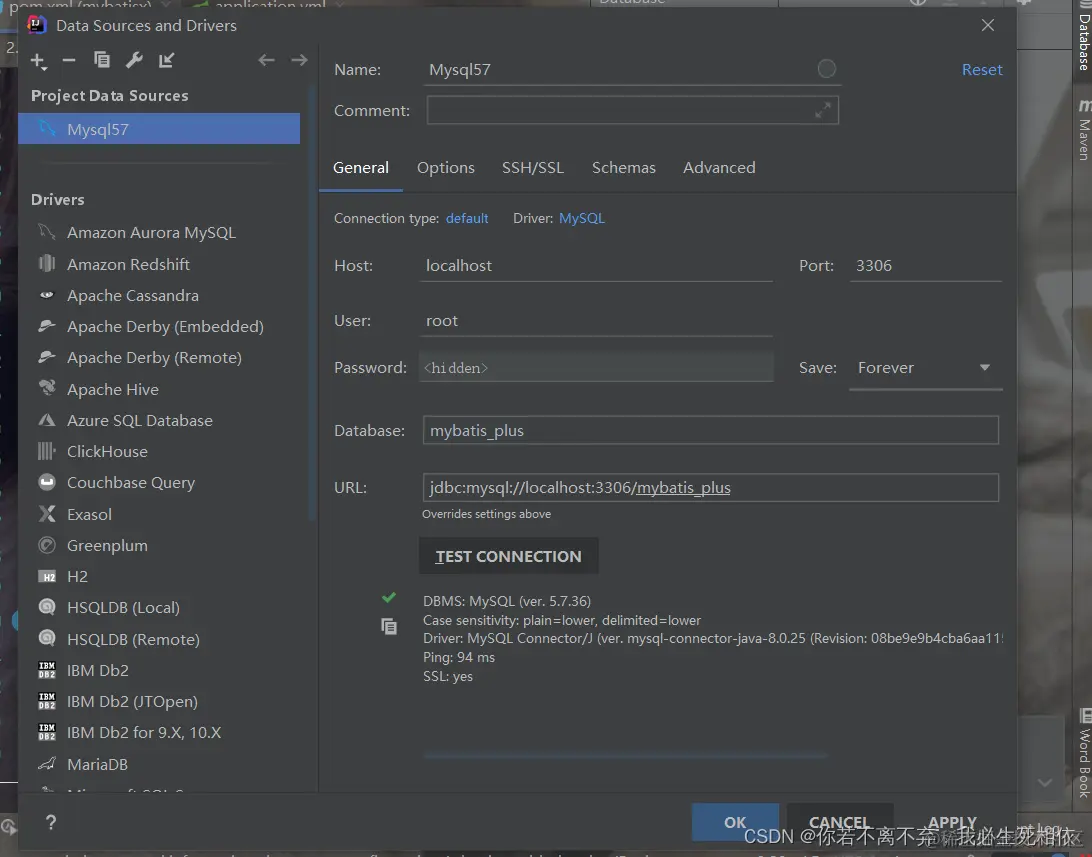Add a new data source with plus icon

(x=38, y=61)
